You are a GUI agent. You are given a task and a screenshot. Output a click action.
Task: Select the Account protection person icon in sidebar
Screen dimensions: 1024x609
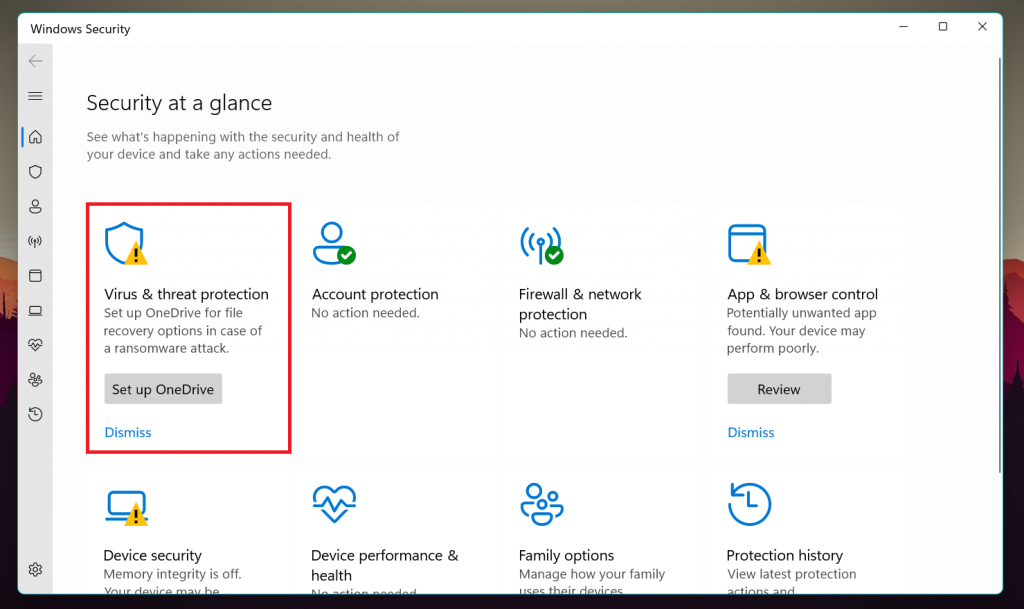coord(35,207)
